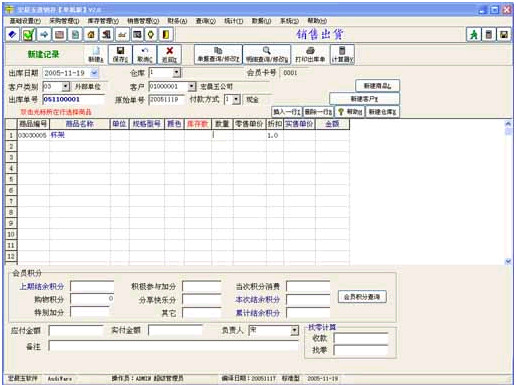Viewport: 516px width, 385px height.
Task: Expand the 仓库 warehouse dropdown
Action: (x=177, y=72)
